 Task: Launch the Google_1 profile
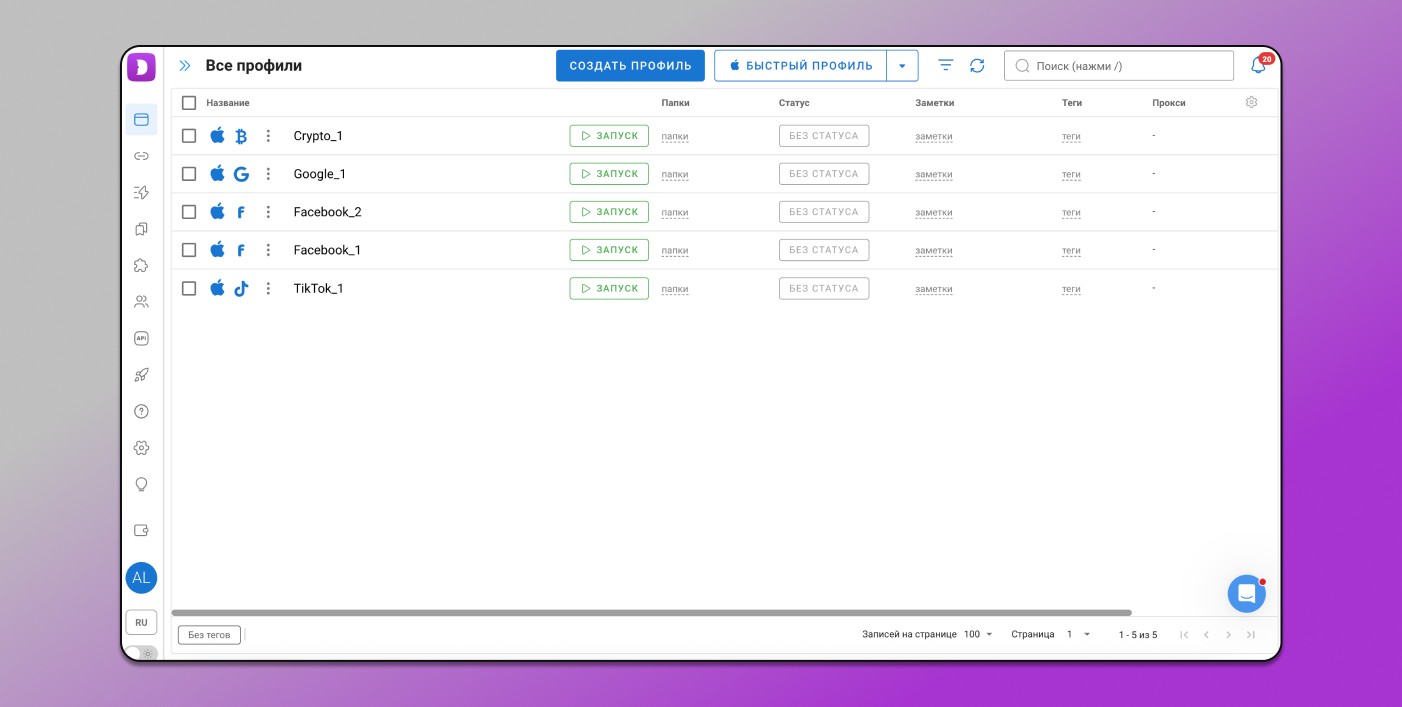(x=609, y=174)
